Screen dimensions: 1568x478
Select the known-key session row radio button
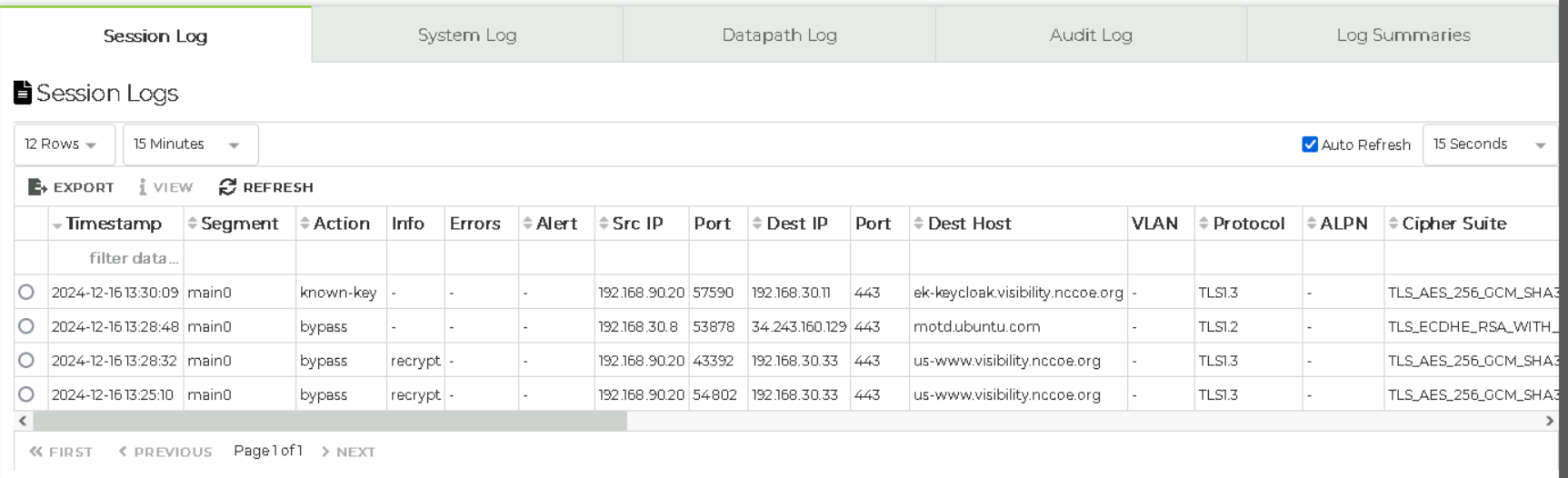coord(26,293)
